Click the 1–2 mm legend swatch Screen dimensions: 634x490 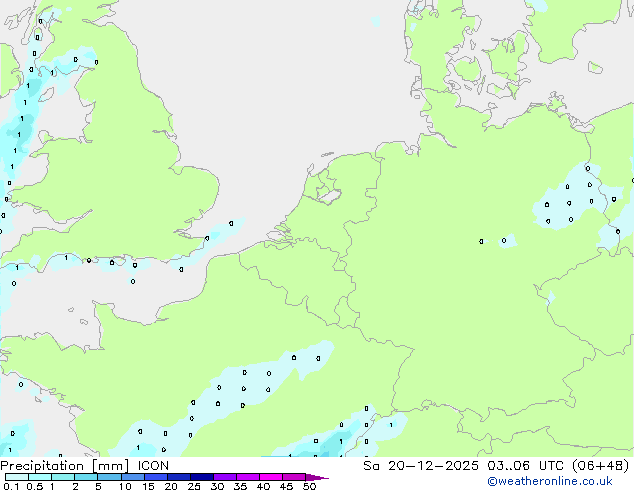63,477
